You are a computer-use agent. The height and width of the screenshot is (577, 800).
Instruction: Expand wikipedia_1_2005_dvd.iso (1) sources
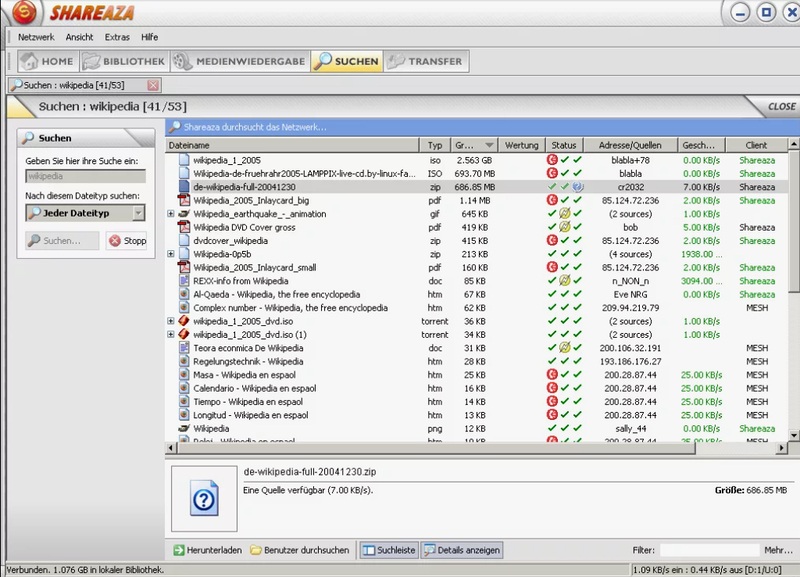171,335
